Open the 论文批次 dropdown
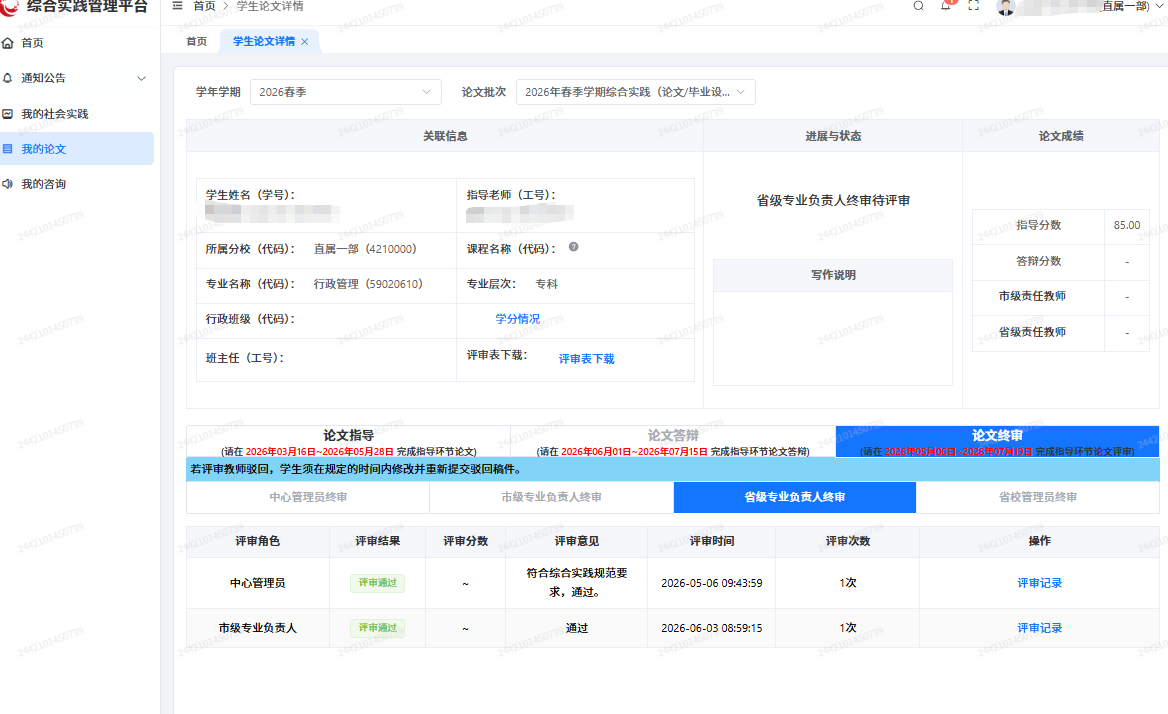The image size is (1168, 714). [635, 92]
